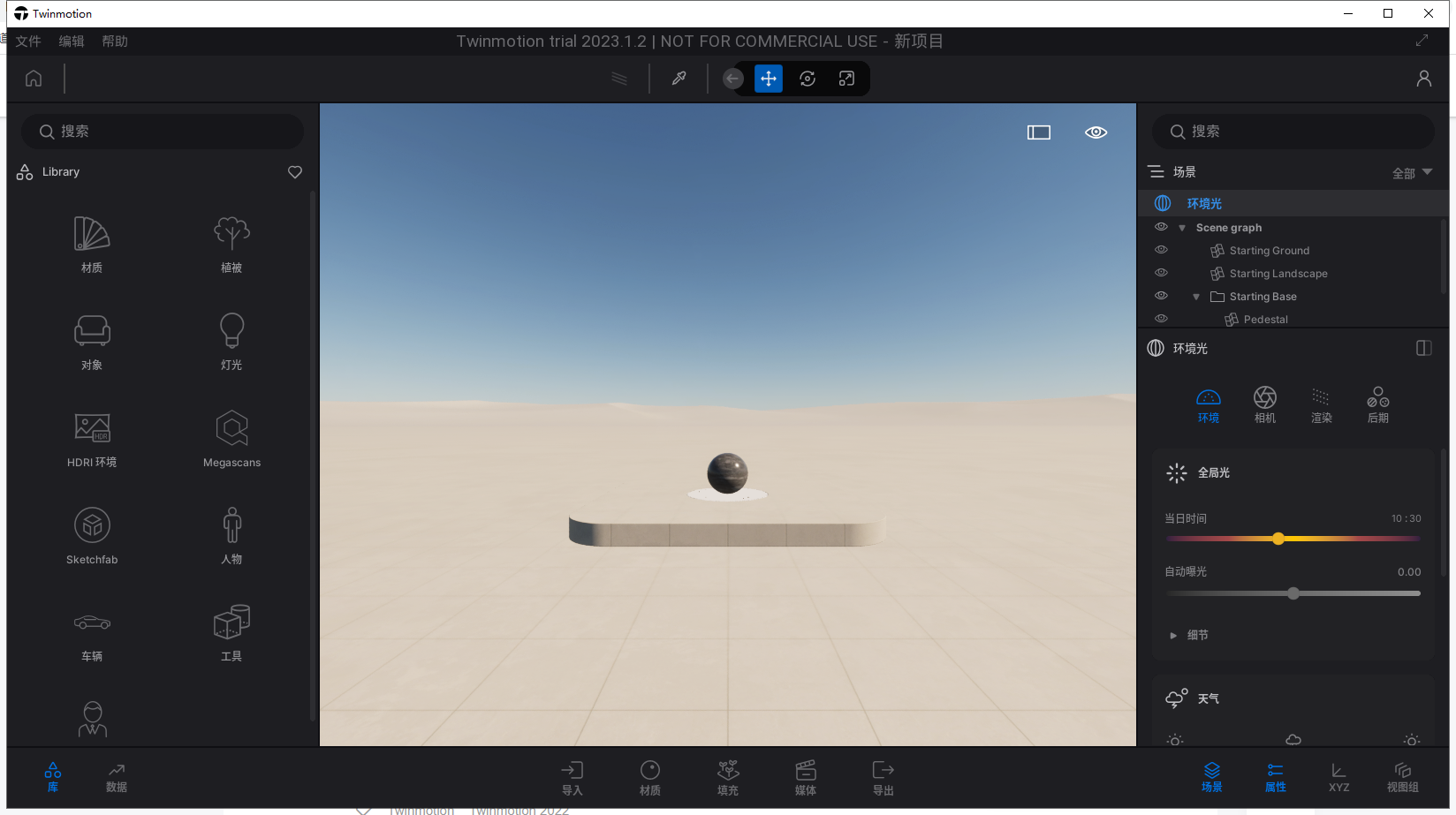Viewport: 1456px width, 815px height.
Task: Switch to the 渲染 render tab
Action: click(1322, 405)
